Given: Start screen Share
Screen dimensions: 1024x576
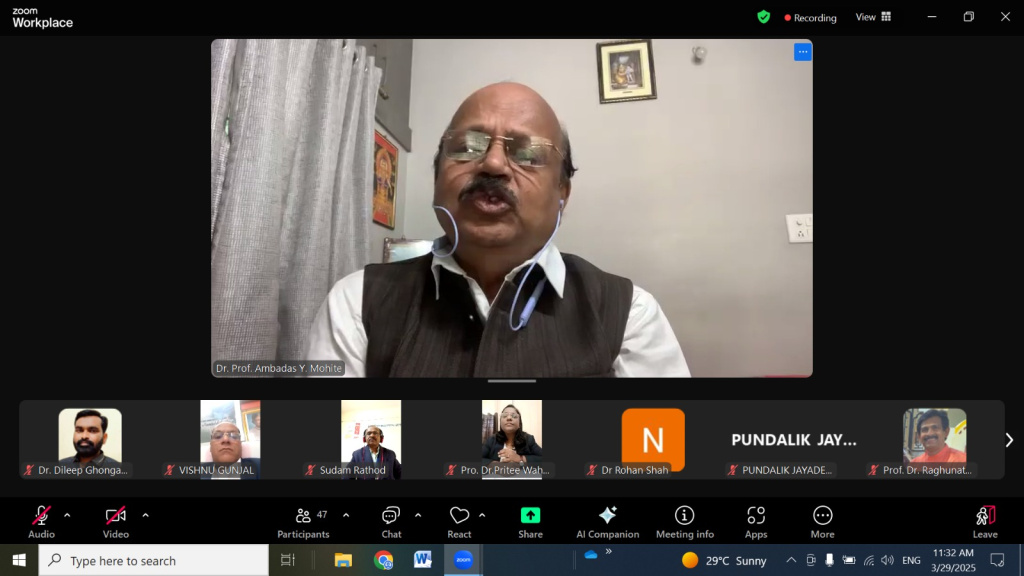Looking at the screenshot, I should pyautogui.click(x=530, y=521).
